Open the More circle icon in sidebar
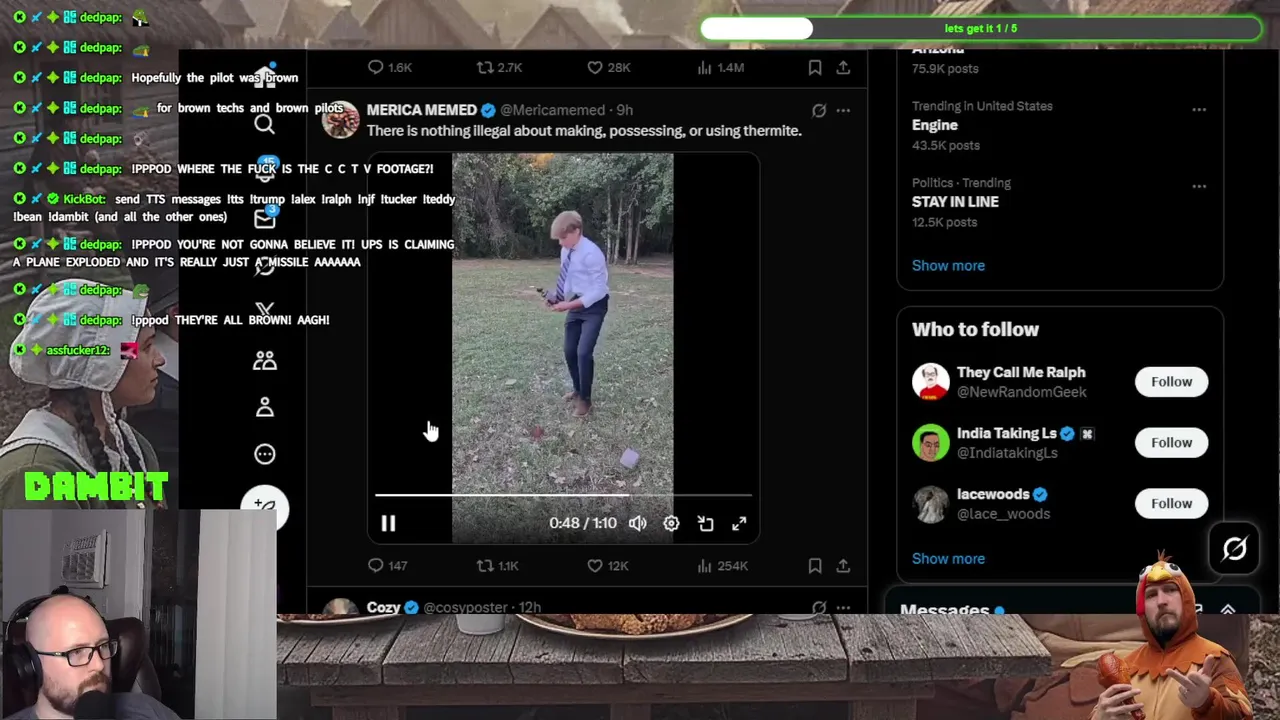Viewport: 1280px width, 720px height. tap(264, 454)
